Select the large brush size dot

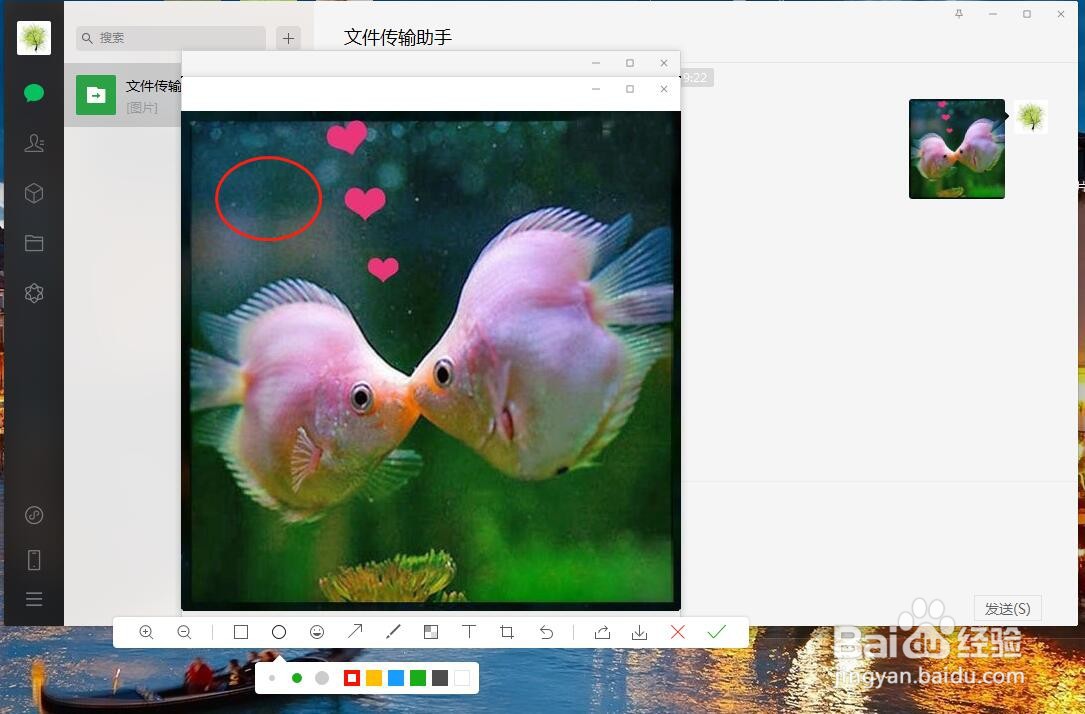click(x=322, y=677)
